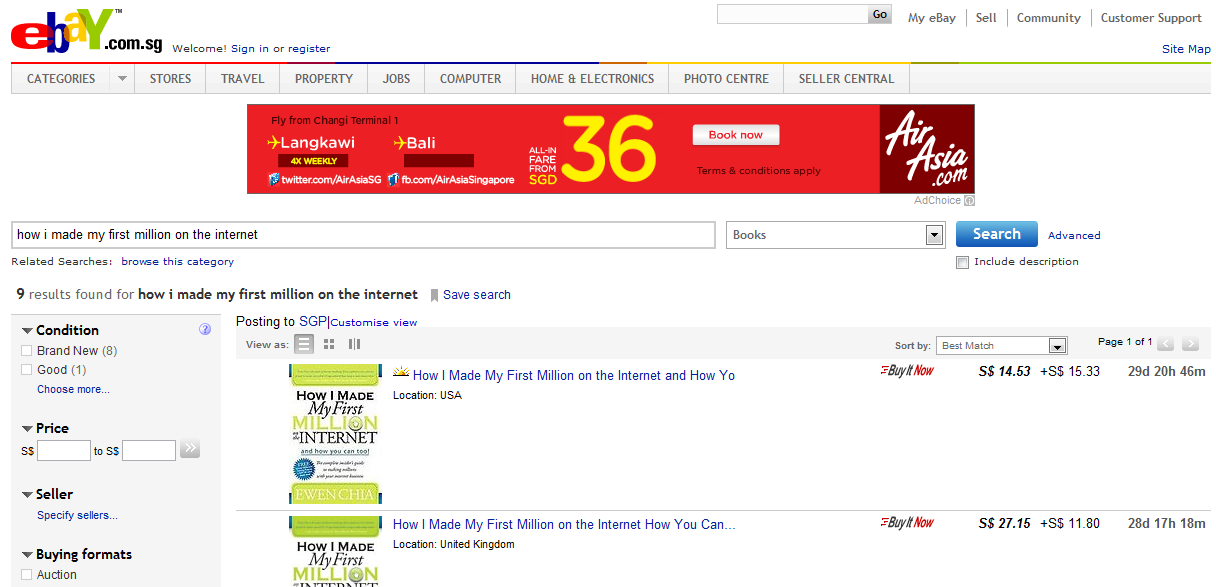Open the Seller Central tab
The width and height of the screenshot is (1216, 587).
point(846,79)
